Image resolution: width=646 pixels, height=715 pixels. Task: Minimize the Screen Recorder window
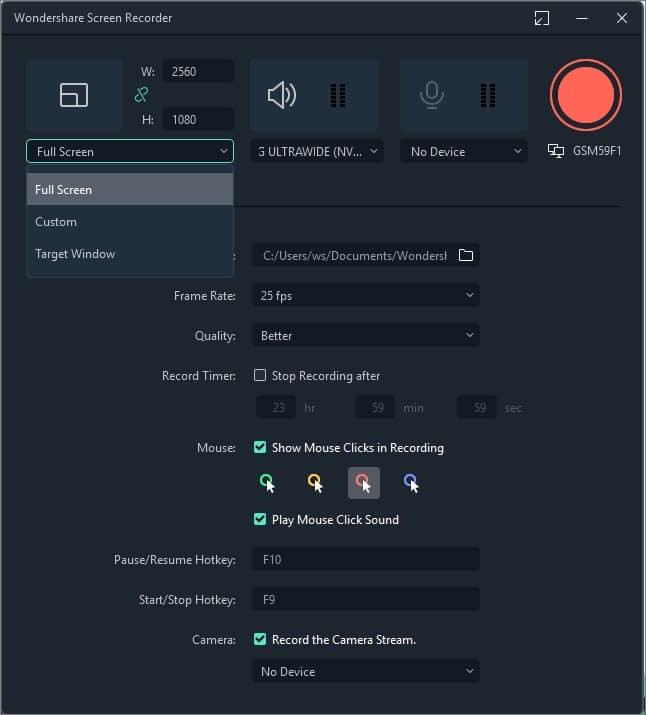pos(582,18)
